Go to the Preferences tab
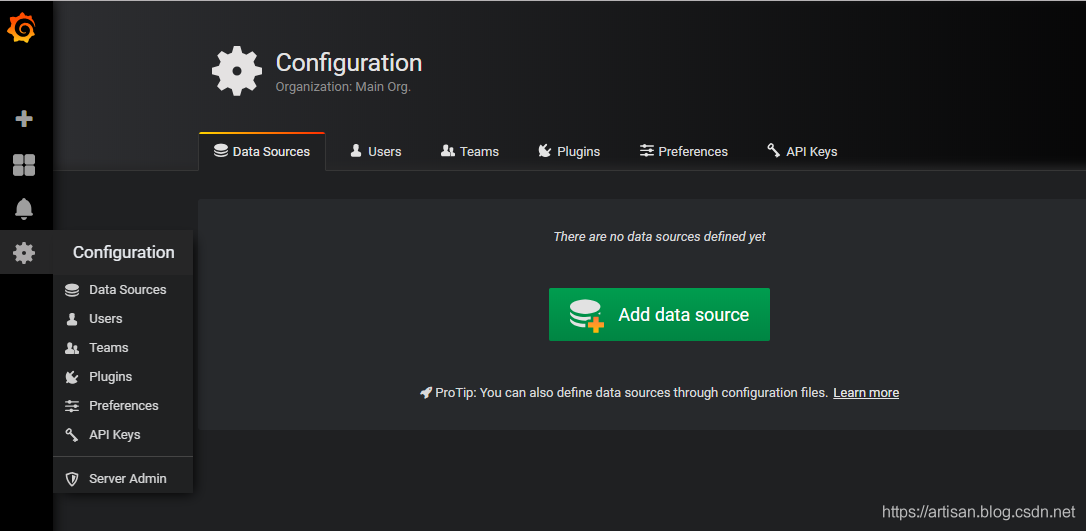The image size is (1086, 531). 684,151
